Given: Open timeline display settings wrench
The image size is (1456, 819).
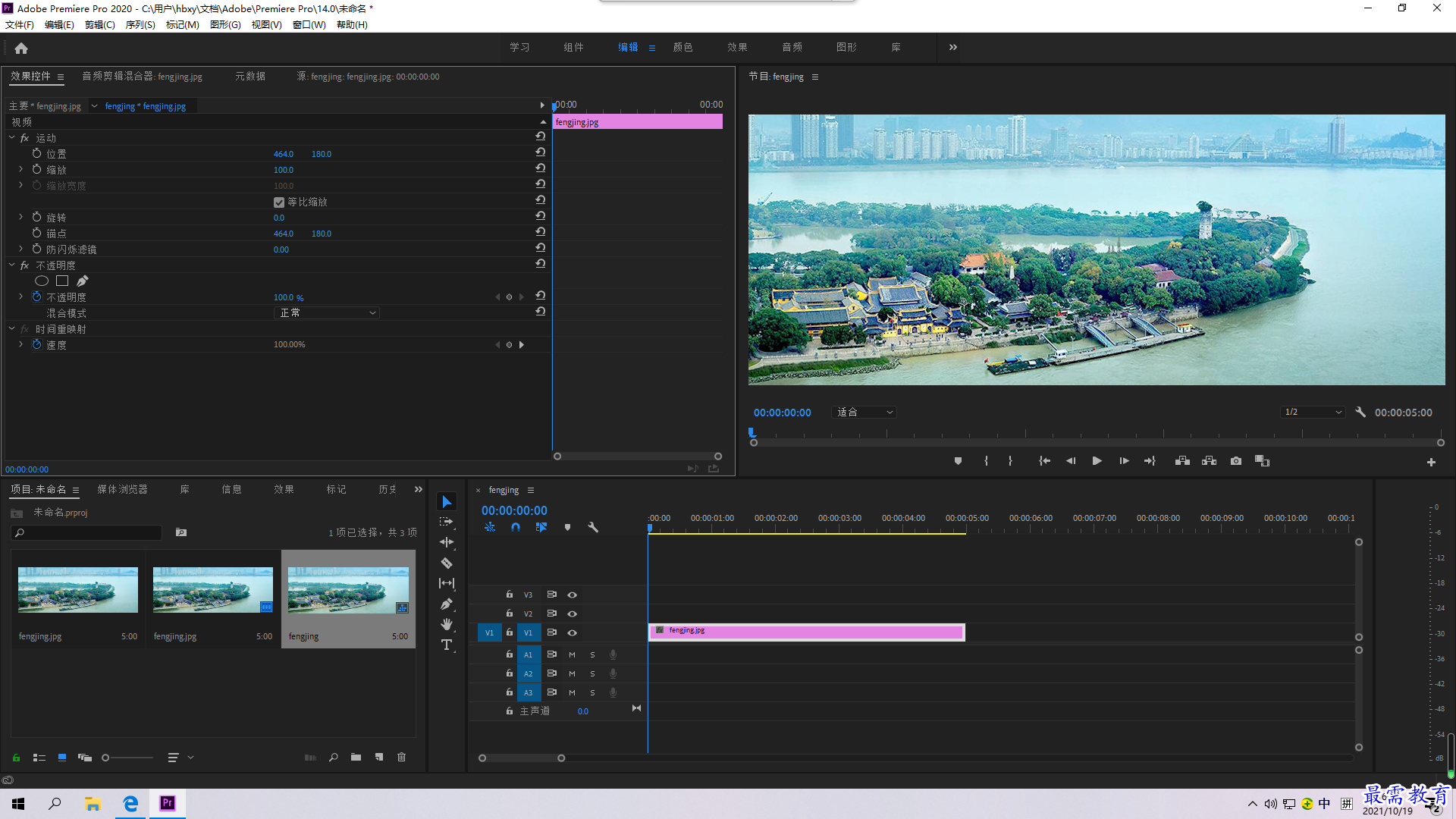Looking at the screenshot, I should pos(593,527).
